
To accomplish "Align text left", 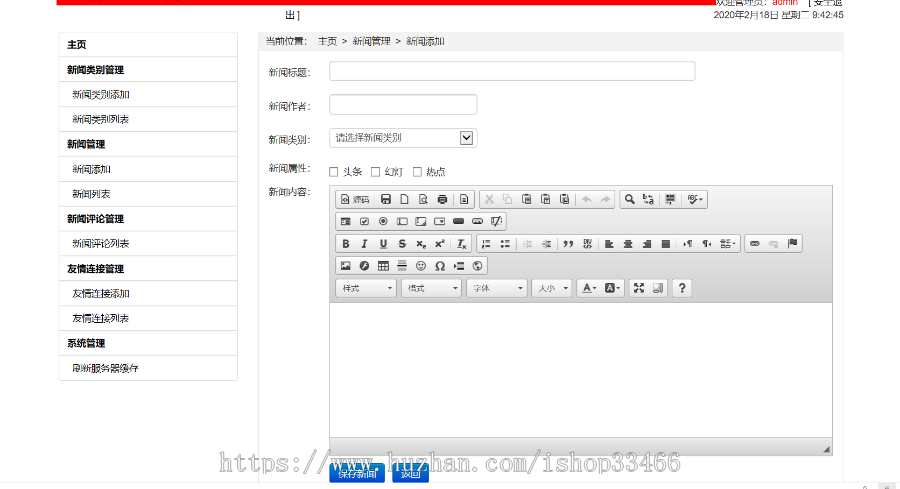I will click(x=609, y=244).
